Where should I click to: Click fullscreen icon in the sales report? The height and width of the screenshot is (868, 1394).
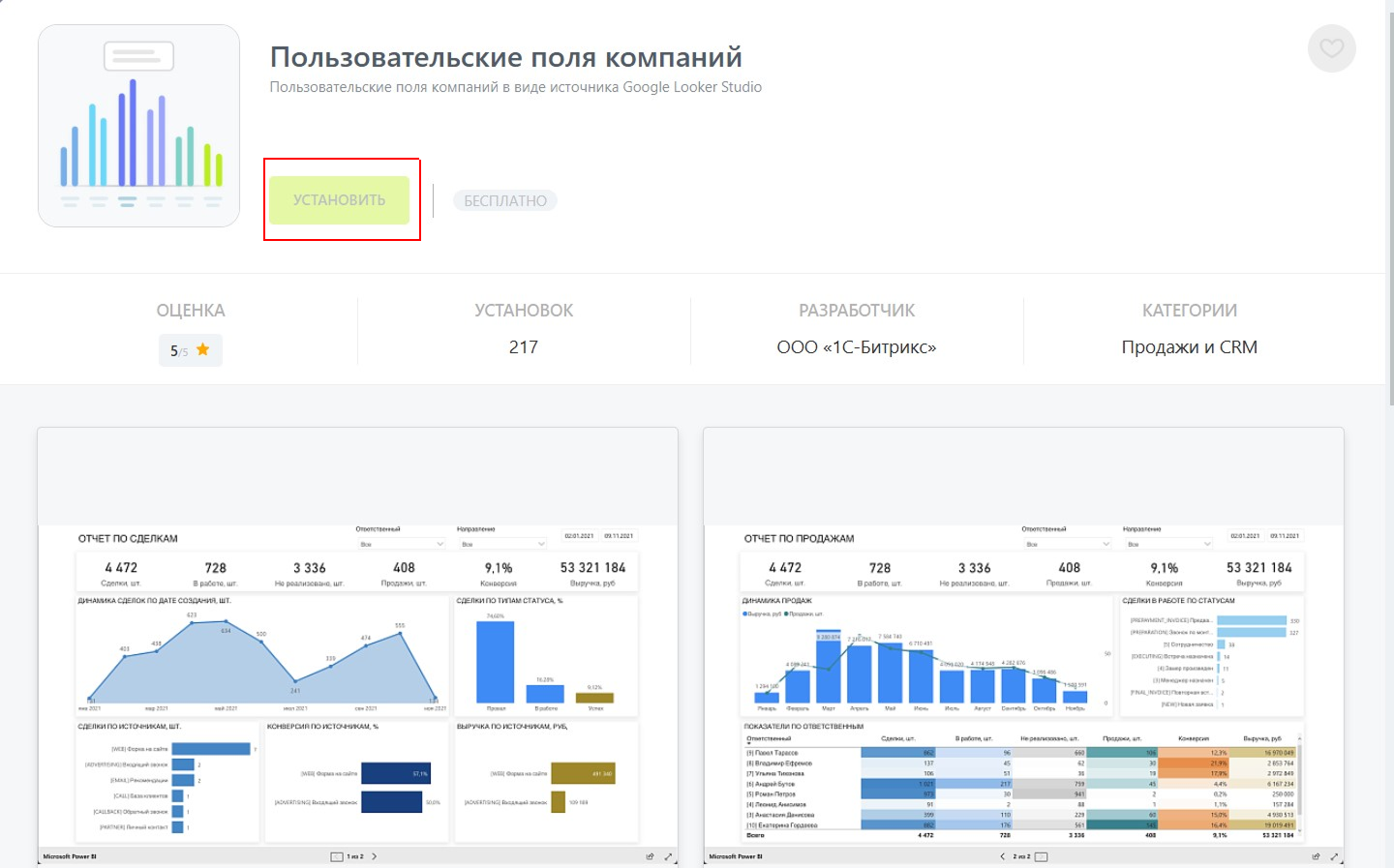pos(1334,856)
